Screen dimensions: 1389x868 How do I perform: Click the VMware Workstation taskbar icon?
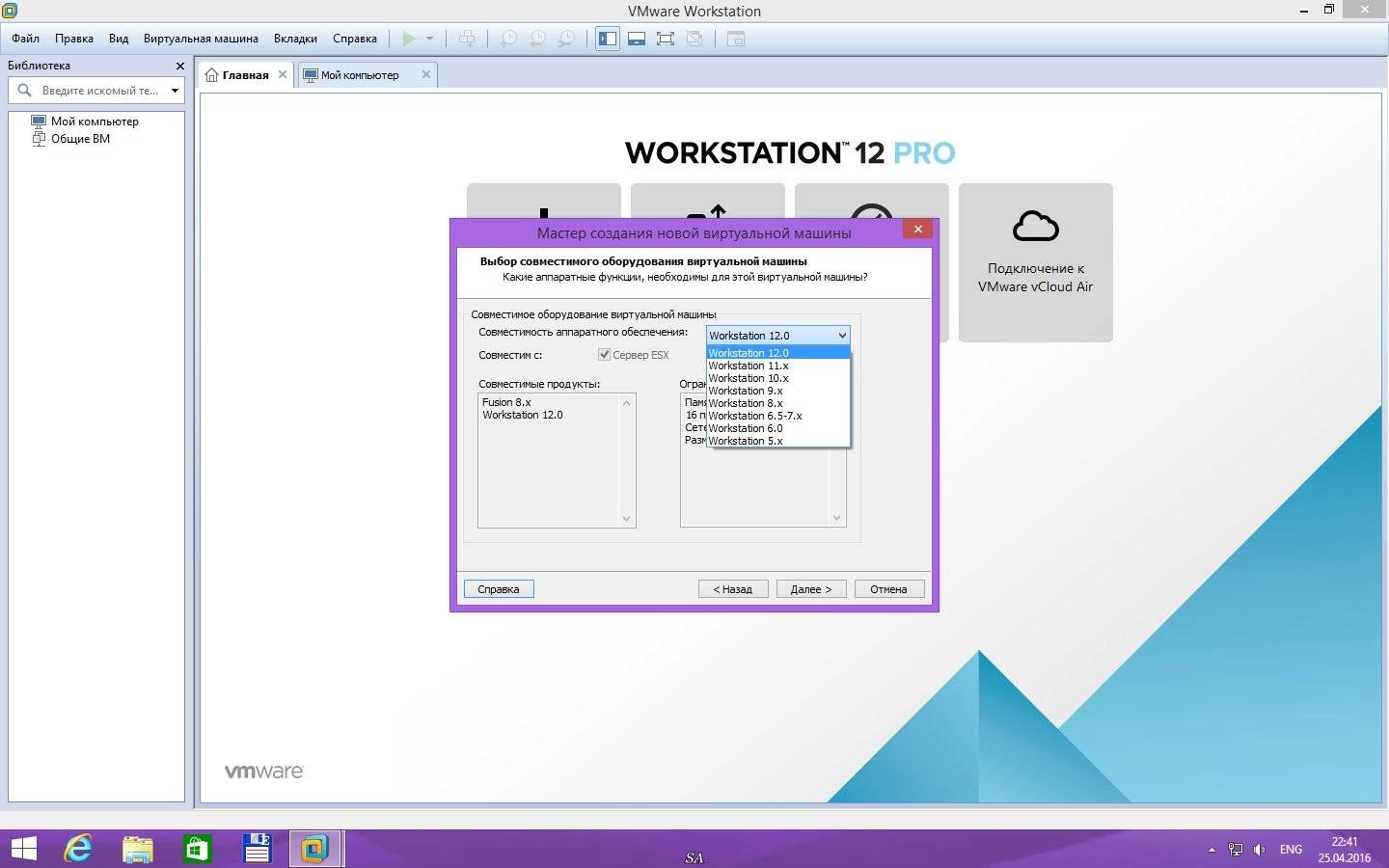point(314,849)
